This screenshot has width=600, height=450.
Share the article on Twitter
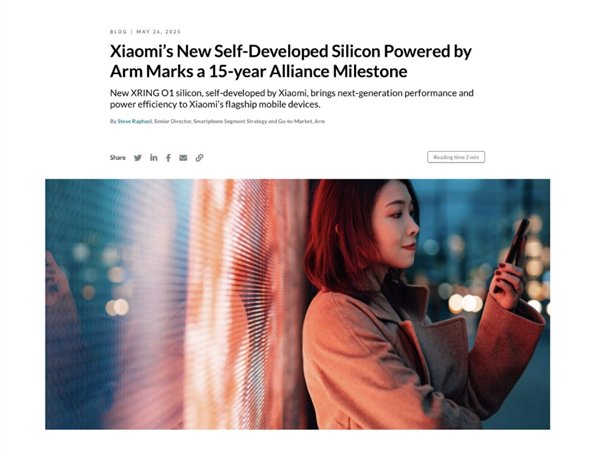(138, 158)
